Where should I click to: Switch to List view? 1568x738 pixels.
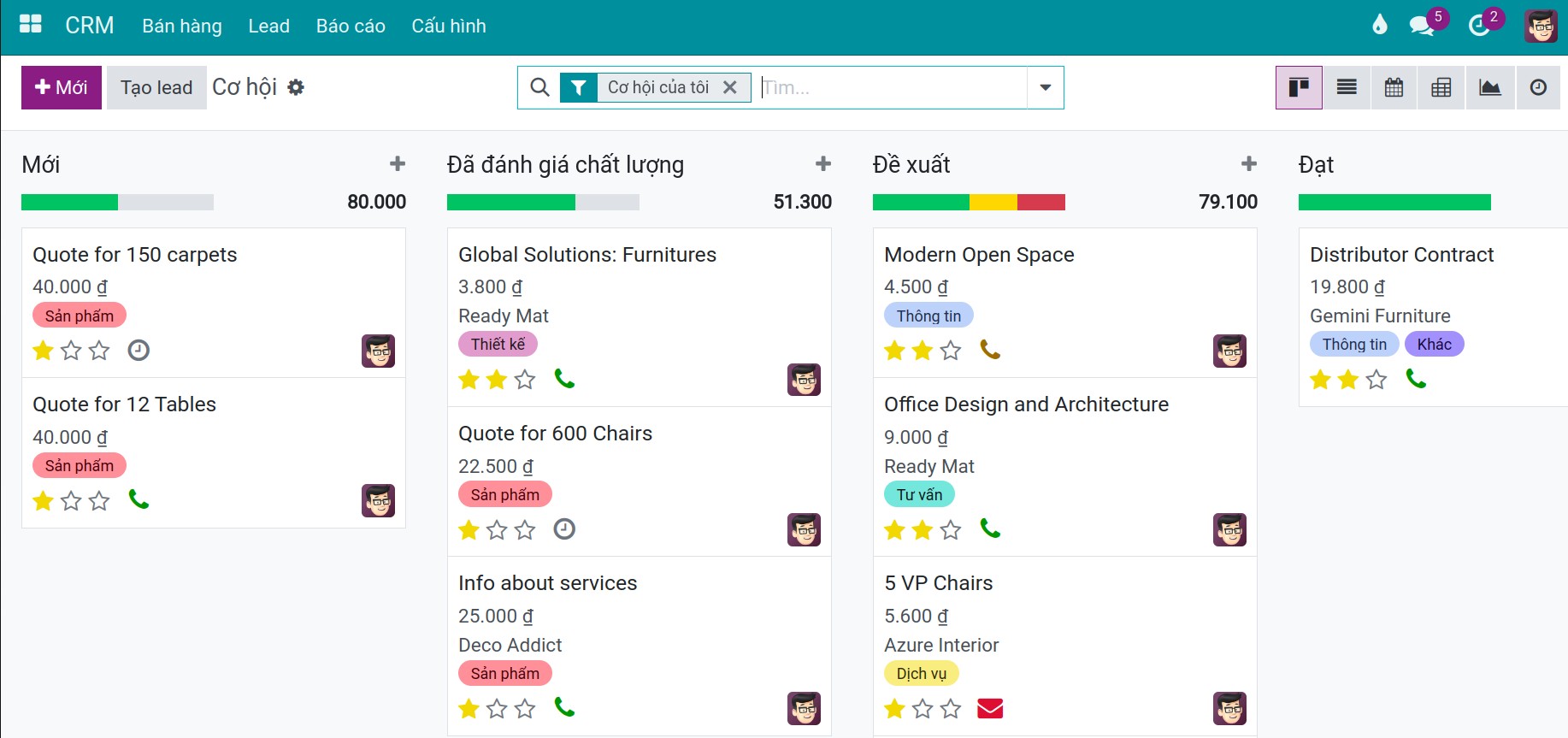(1347, 87)
